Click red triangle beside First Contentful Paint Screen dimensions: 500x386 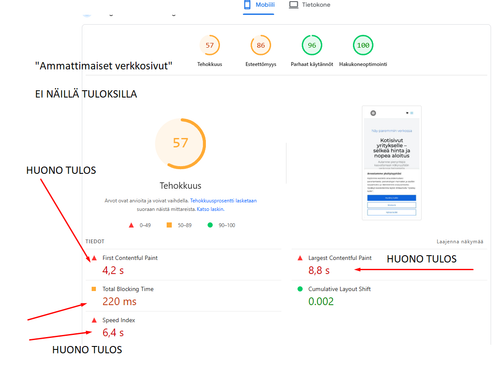pos(94,258)
